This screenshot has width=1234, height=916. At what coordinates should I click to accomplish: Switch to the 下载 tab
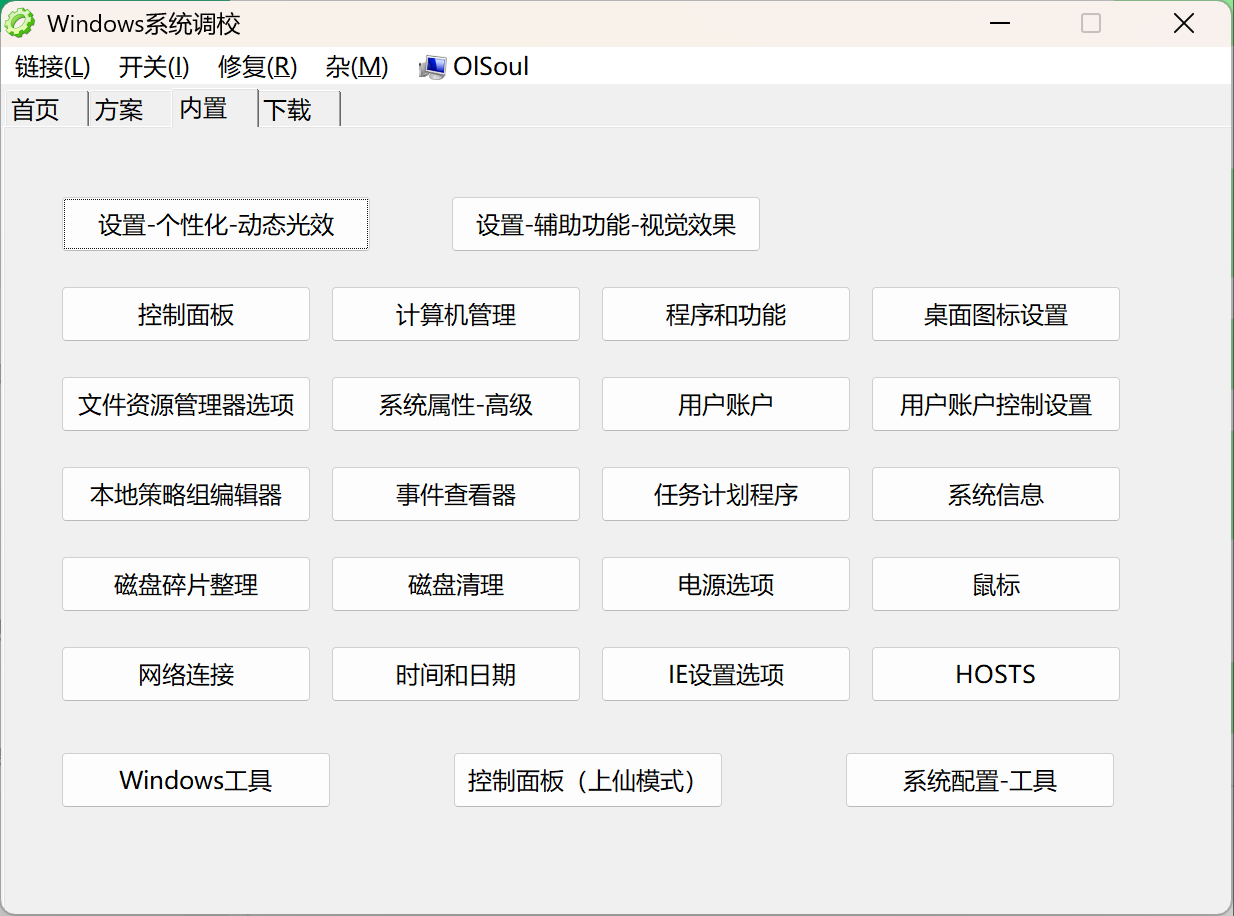pyautogui.click(x=299, y=109)
